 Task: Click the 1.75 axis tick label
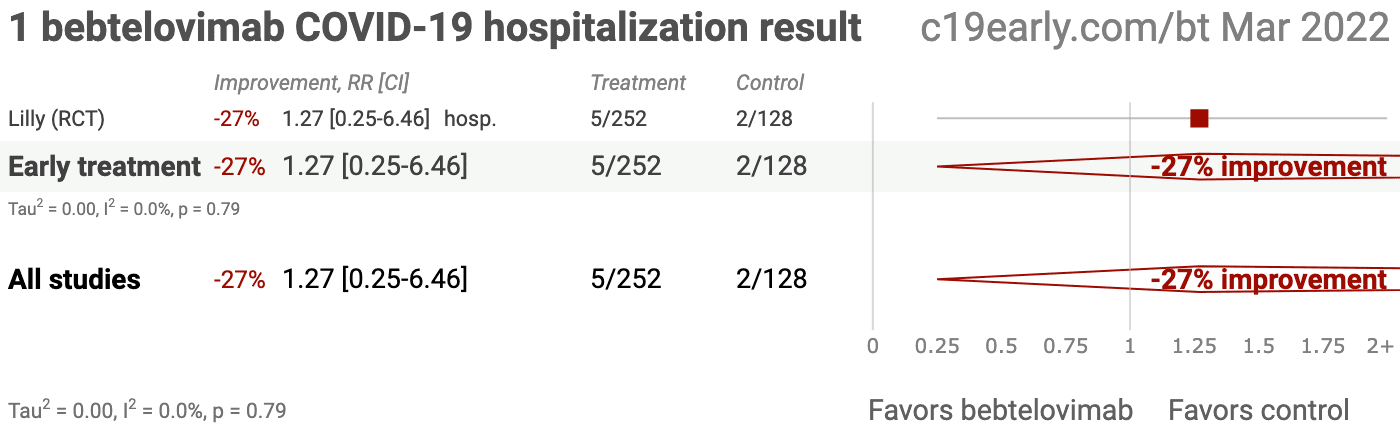tap(1322, 346)
